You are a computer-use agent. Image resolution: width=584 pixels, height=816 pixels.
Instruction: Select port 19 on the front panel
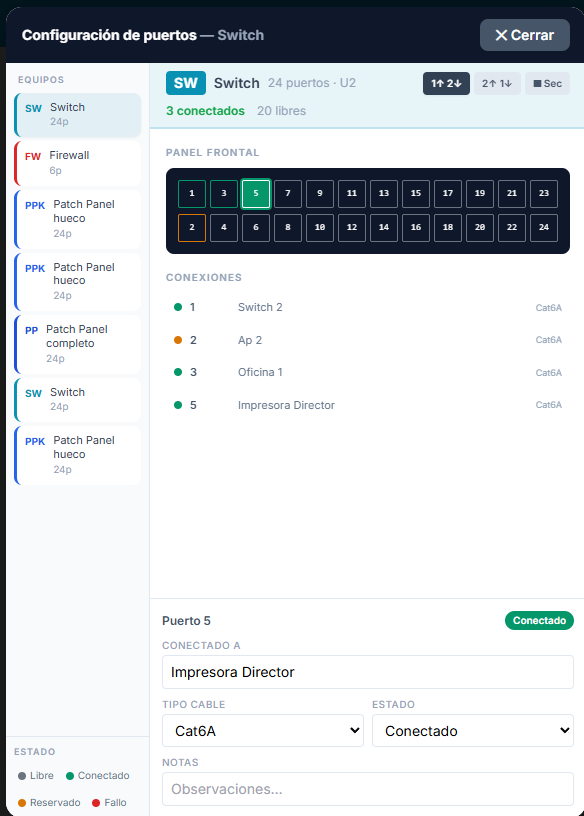point(480,194)
